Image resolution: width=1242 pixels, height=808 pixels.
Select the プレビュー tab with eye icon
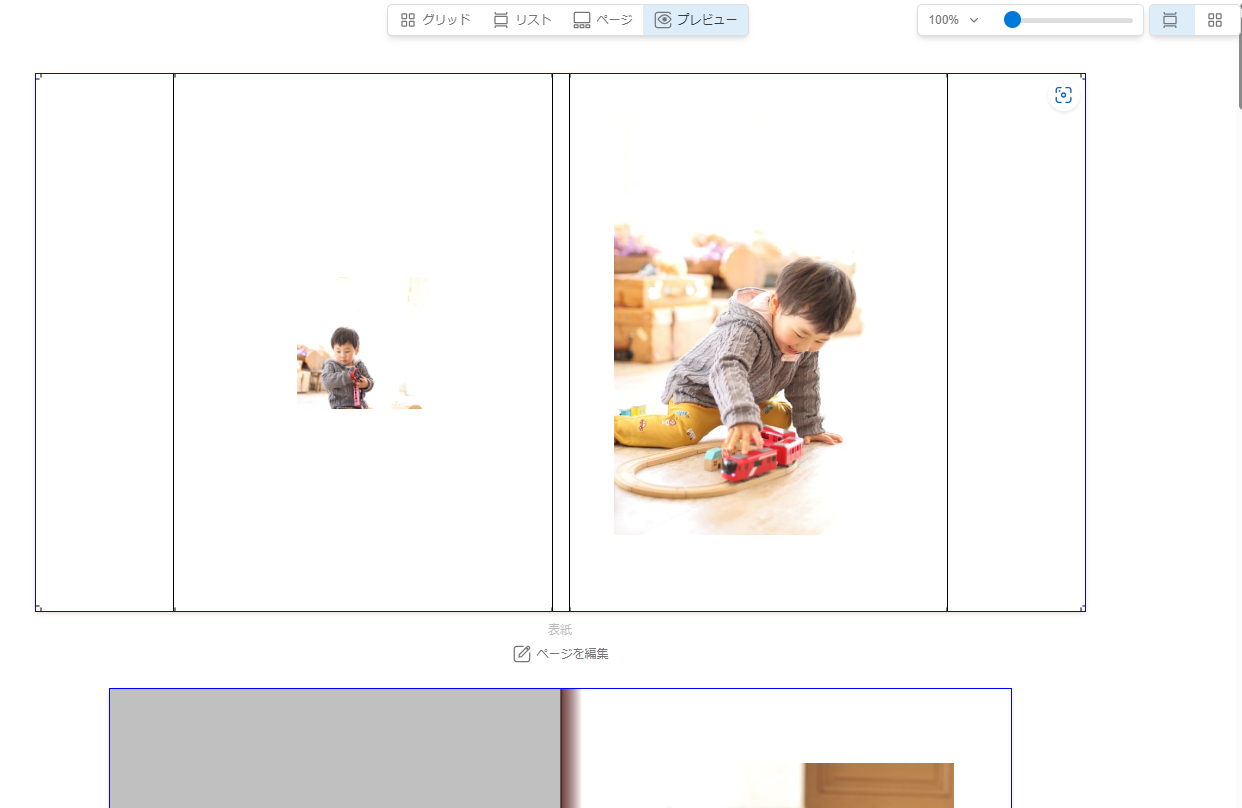696,20
